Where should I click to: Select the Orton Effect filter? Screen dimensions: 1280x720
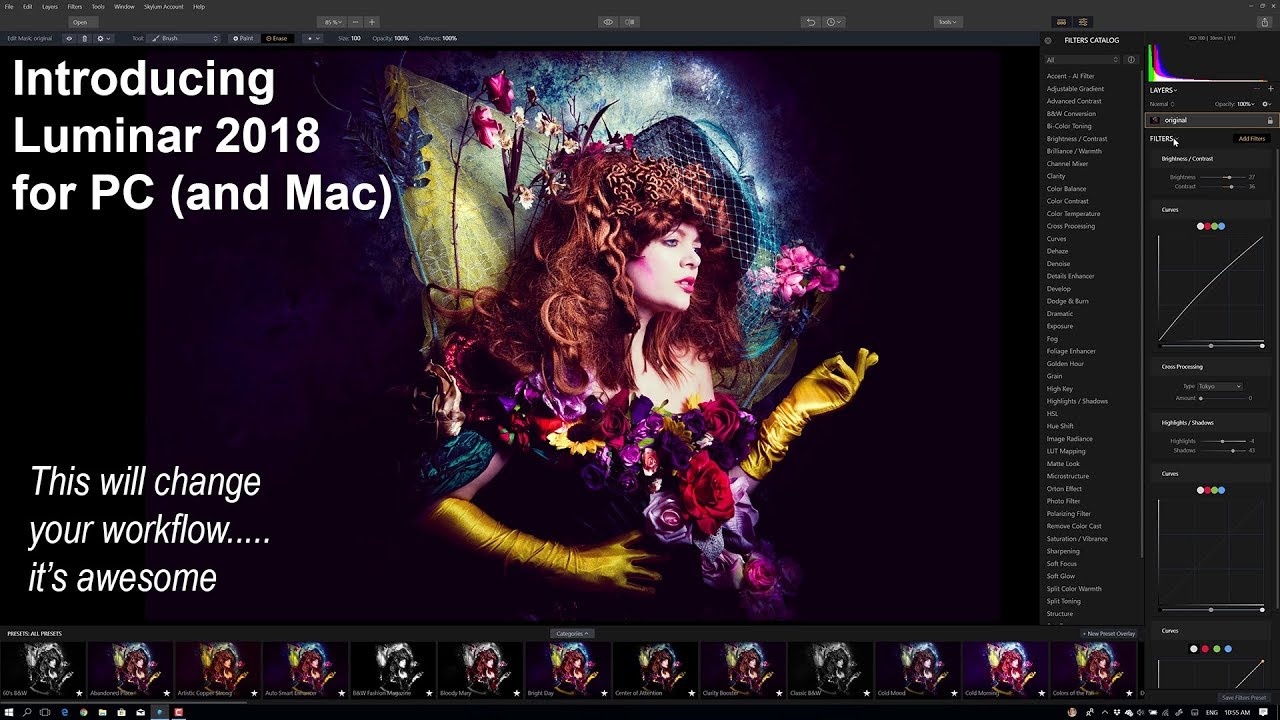1064,489
